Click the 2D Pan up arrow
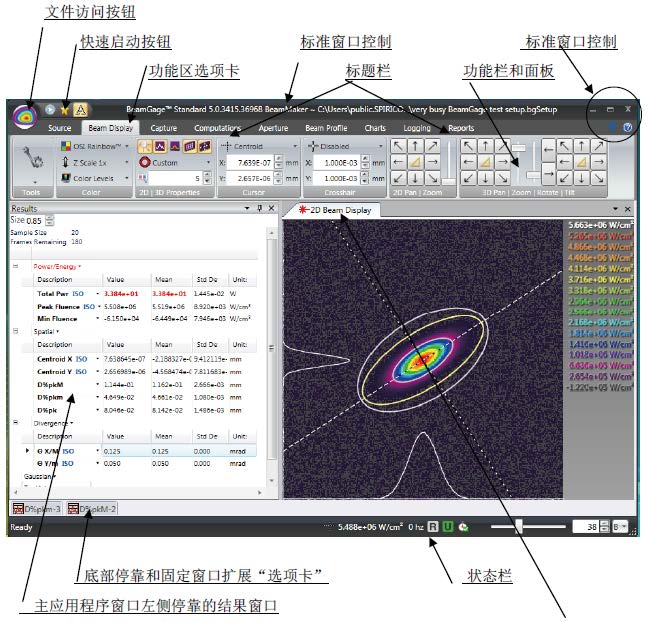The width and height of the screenshot is (651, 622). [x=415, y=146]
